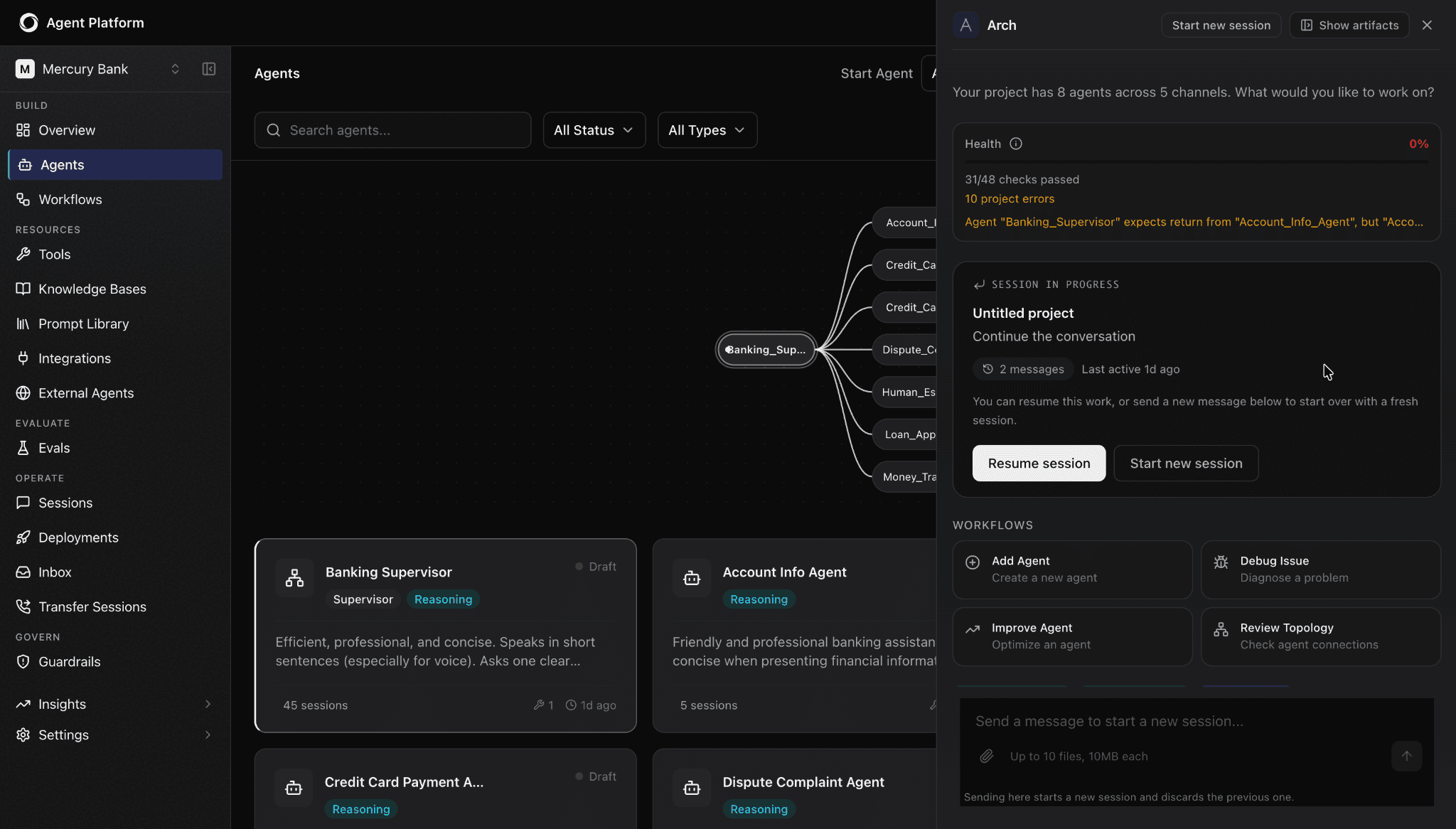
Task: Start the Review Topology workflow
Action: (1321, 636)
